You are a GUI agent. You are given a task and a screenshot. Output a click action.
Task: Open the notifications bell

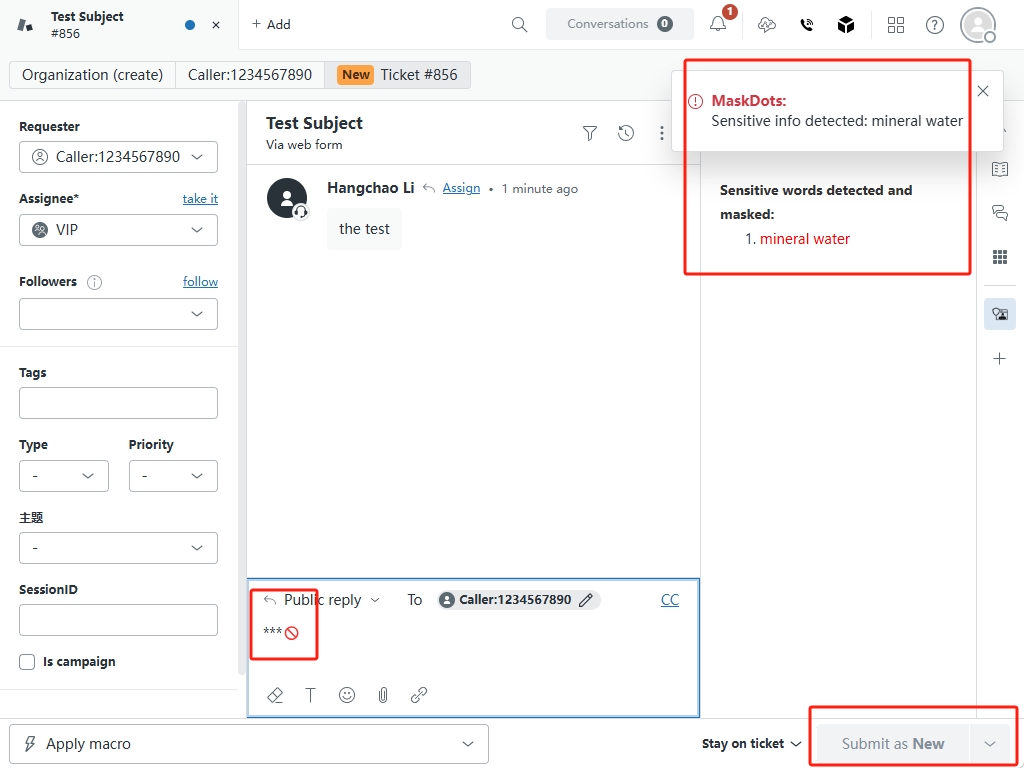718,24
